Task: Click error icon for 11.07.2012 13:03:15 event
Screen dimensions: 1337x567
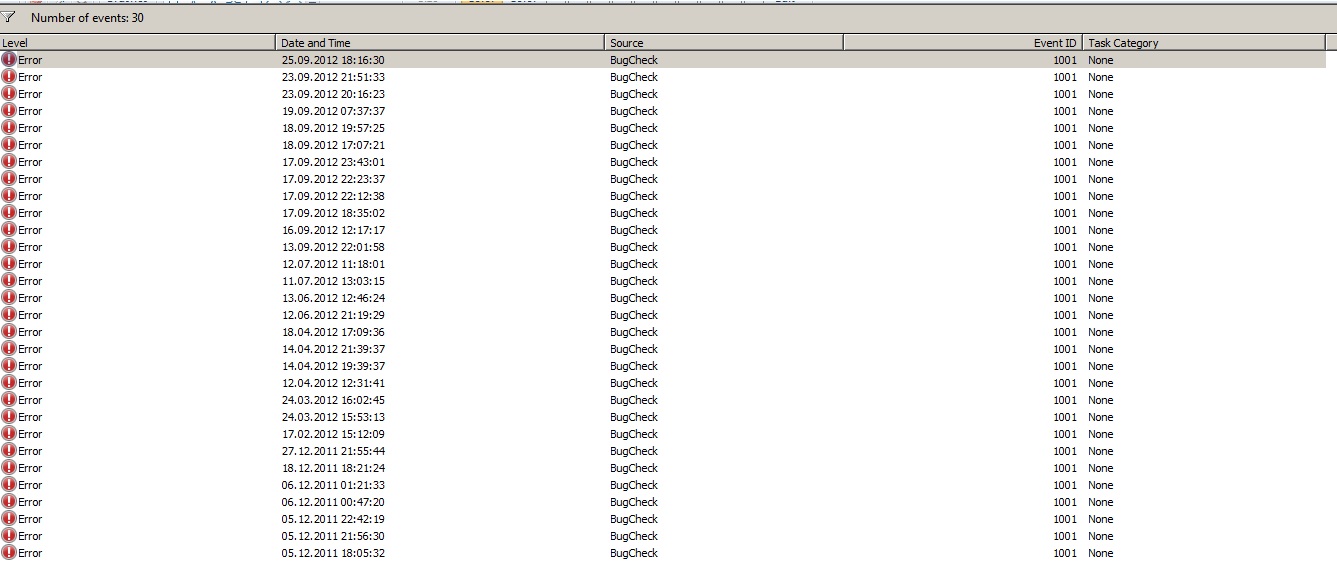Action: coord(9,281)
